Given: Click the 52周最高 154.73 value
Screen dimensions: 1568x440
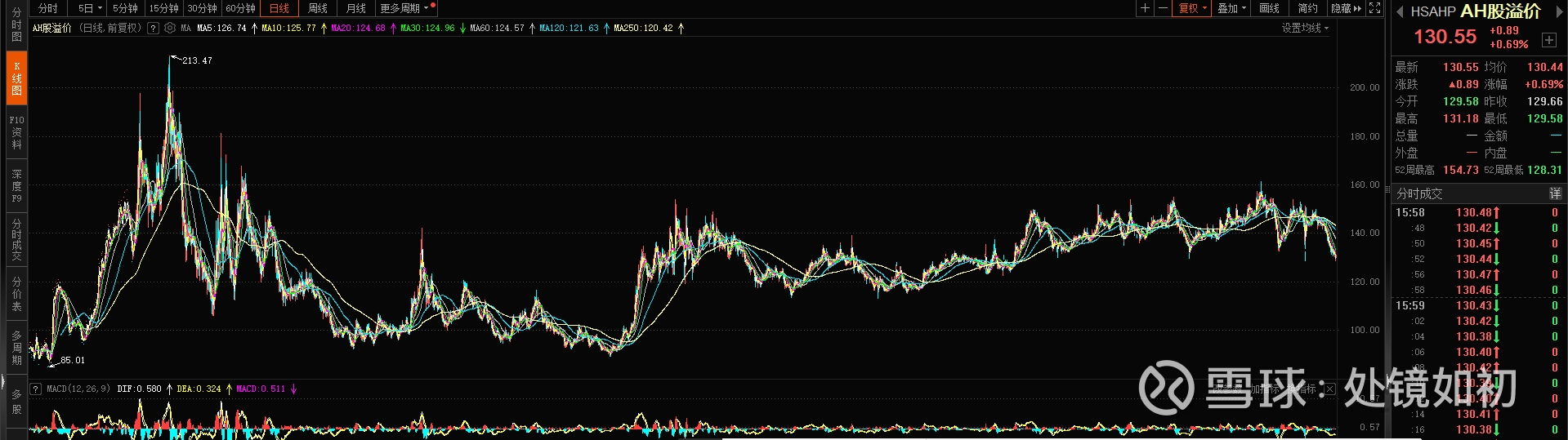Looking at the screenshot, I should coord(1460,170).
